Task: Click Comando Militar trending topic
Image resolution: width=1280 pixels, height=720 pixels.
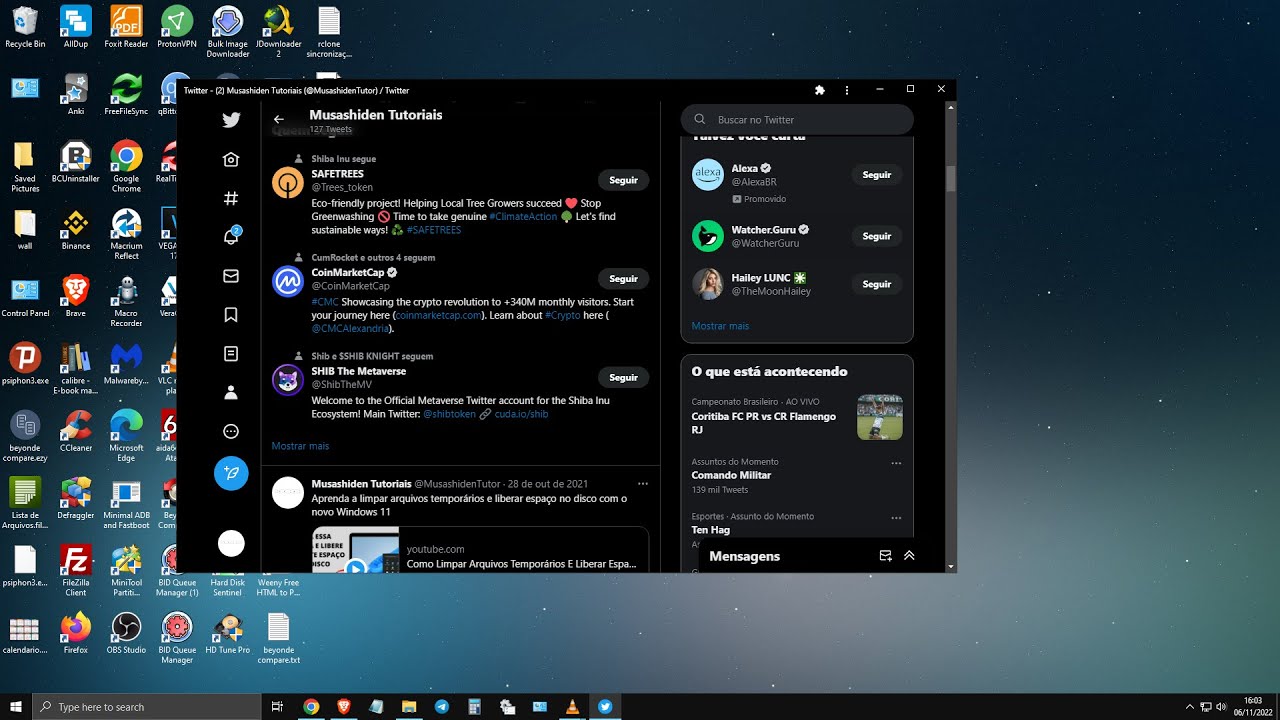Action: pyautogui.click(x=731, y=476)
